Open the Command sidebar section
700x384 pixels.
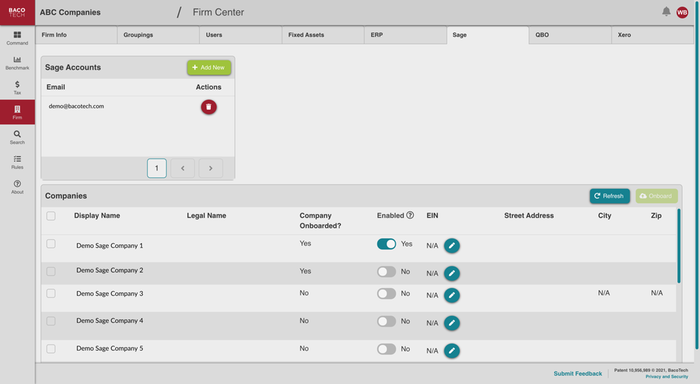click(x=17, y=38)
